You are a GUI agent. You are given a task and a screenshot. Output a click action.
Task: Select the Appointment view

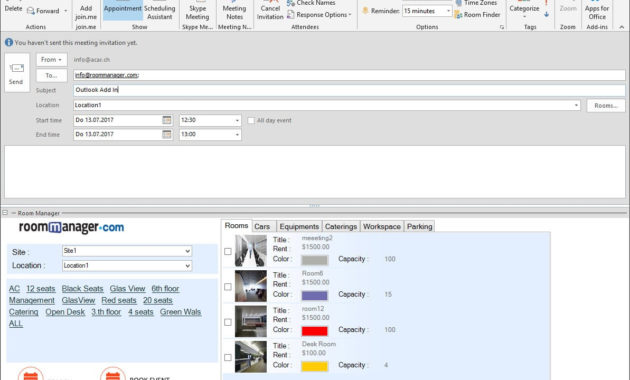123,10
